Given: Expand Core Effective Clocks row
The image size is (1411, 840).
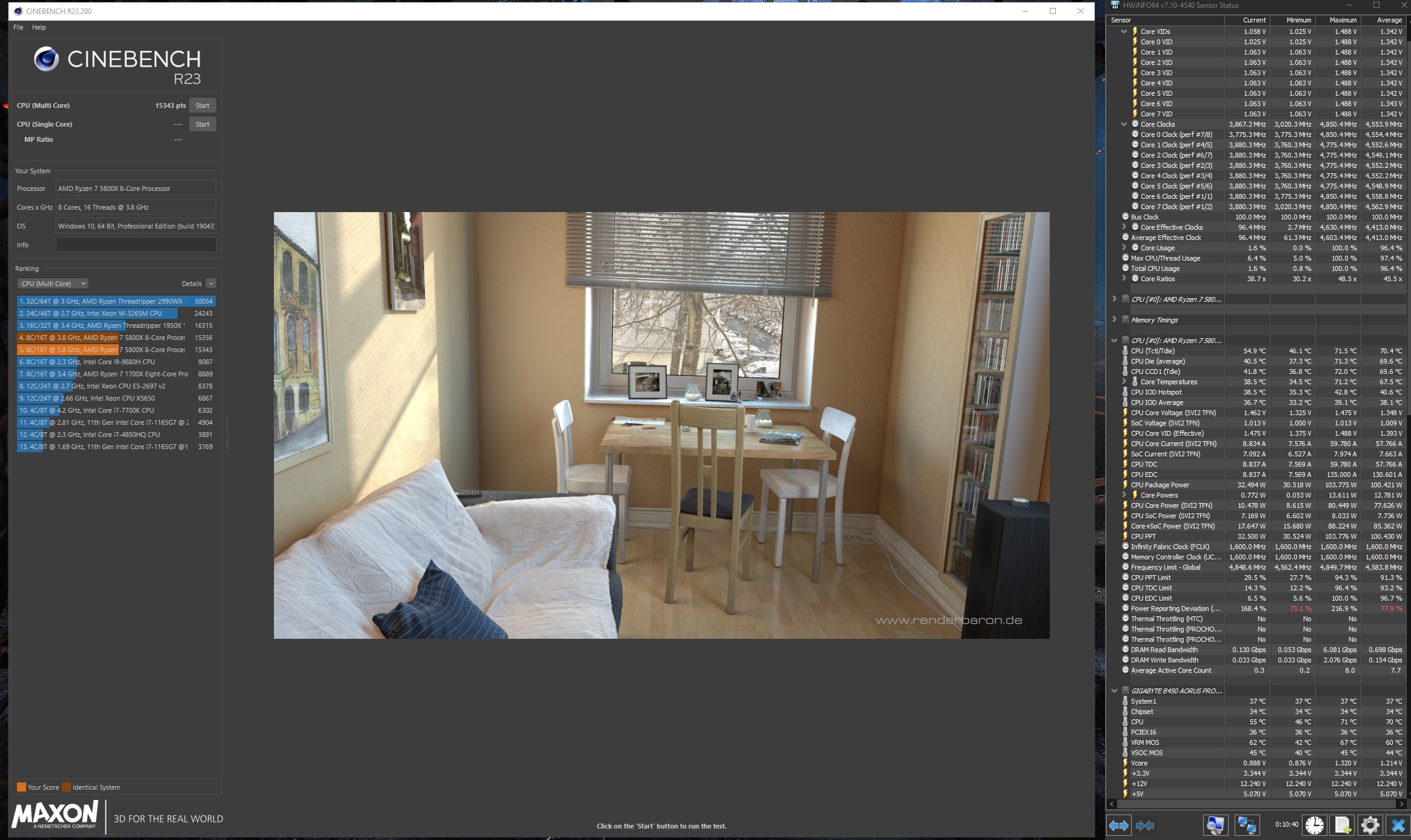Looking at the screenshot, I should coord(1124,227).
